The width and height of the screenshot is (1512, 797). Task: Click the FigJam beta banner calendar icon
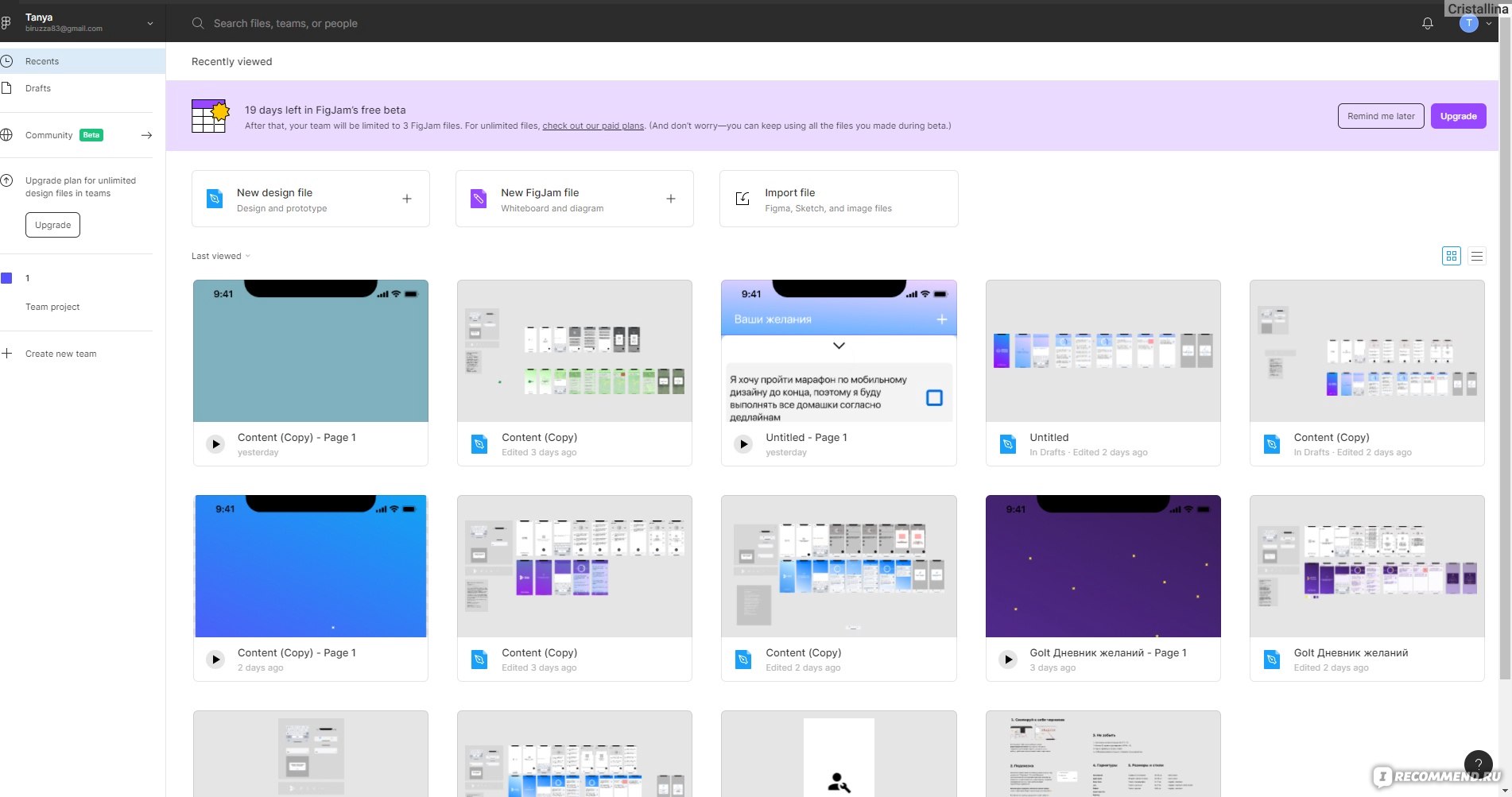pos(211,116)
